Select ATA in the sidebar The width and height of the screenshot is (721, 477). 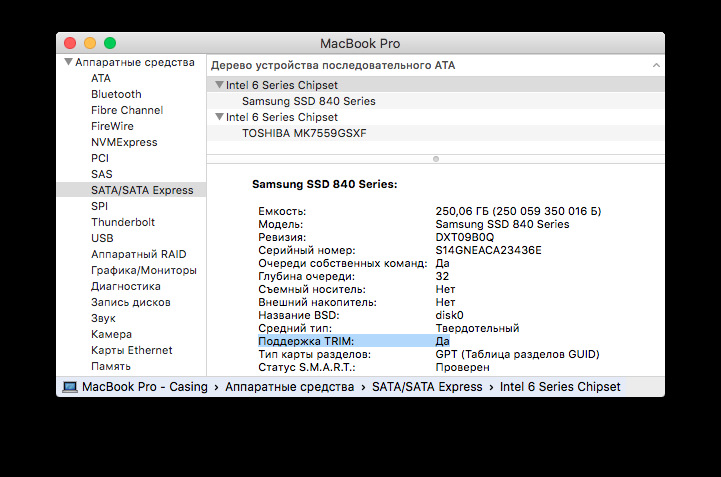click(101, 78)
